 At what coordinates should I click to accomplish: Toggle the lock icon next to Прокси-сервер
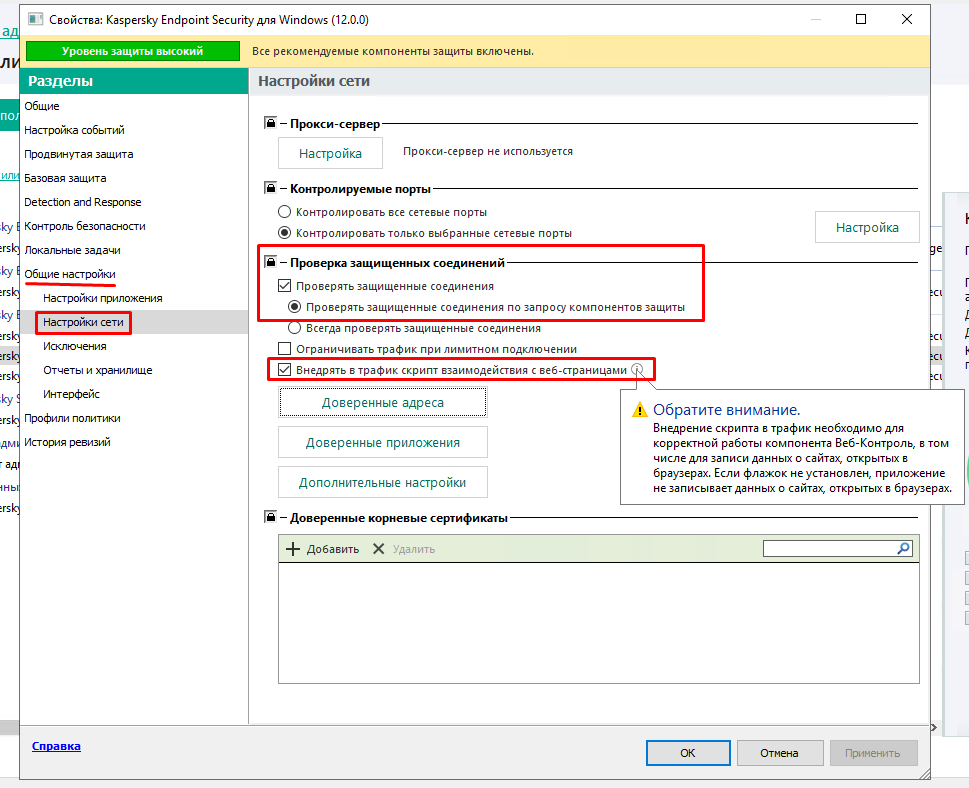coord(270,122)
